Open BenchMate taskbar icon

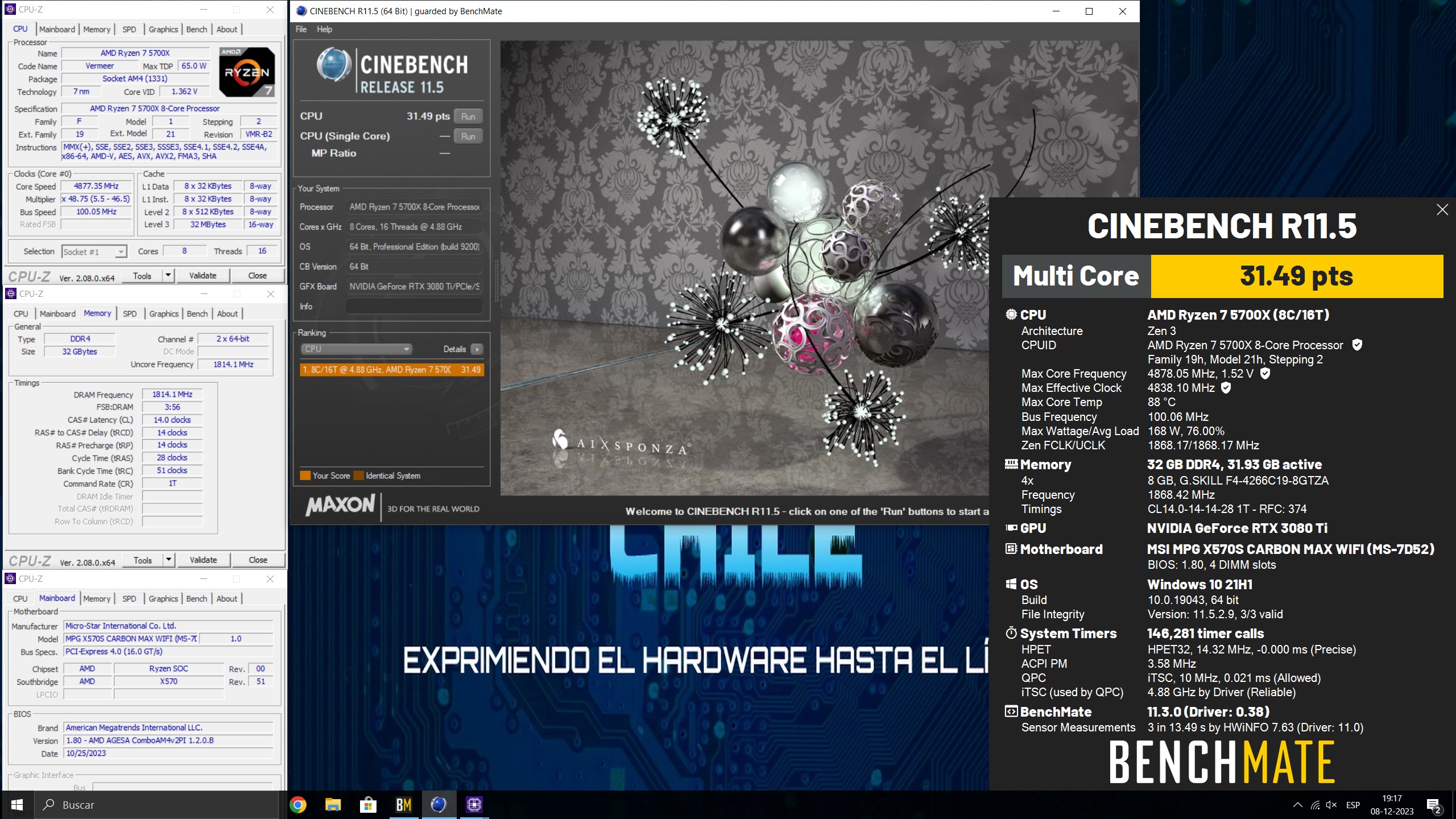(403, 805)
